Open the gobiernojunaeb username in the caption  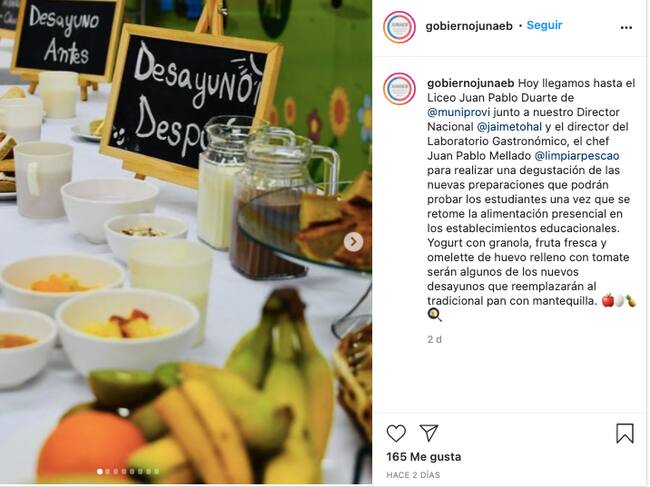[x=471, y=83]
